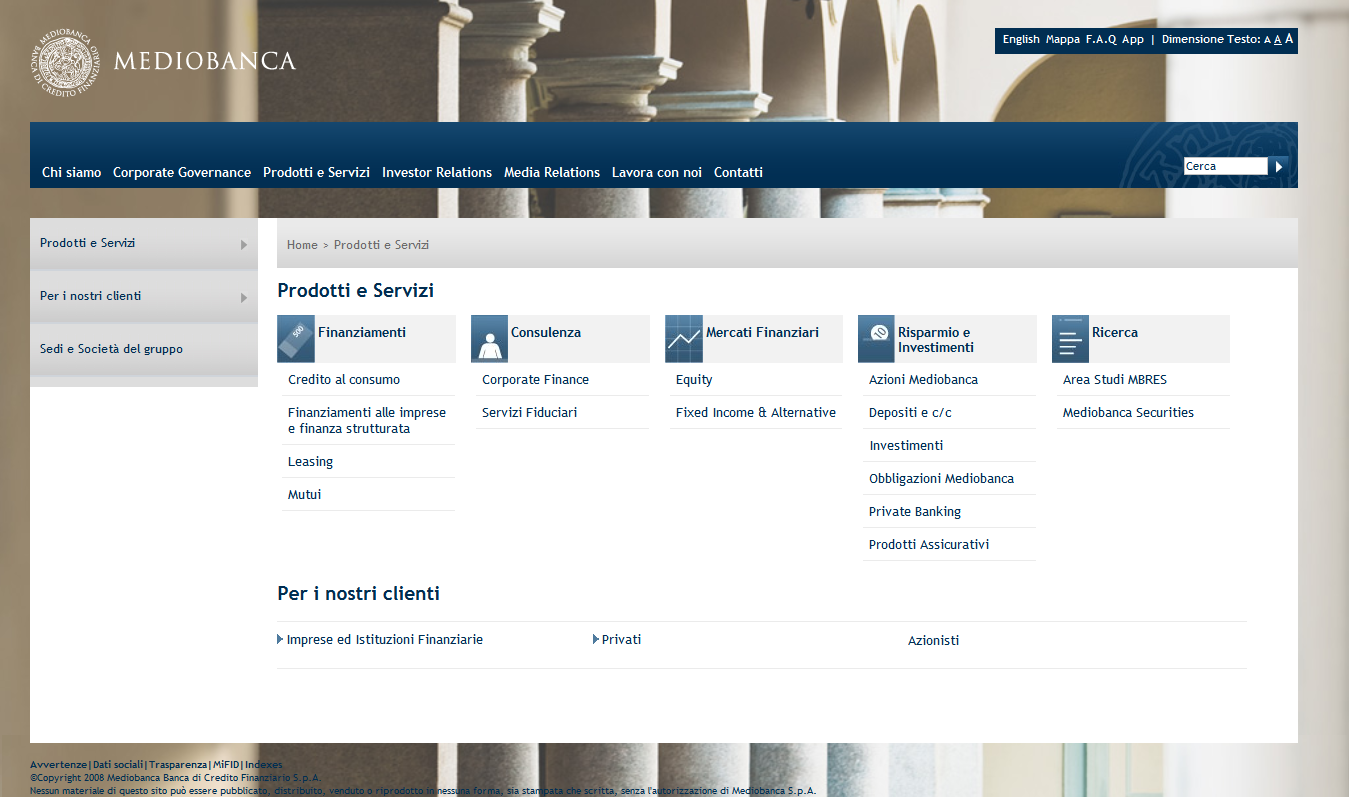The image size is (1349, 797).
Task: Switch the site to English
Action: click(x=1021, y=40)
